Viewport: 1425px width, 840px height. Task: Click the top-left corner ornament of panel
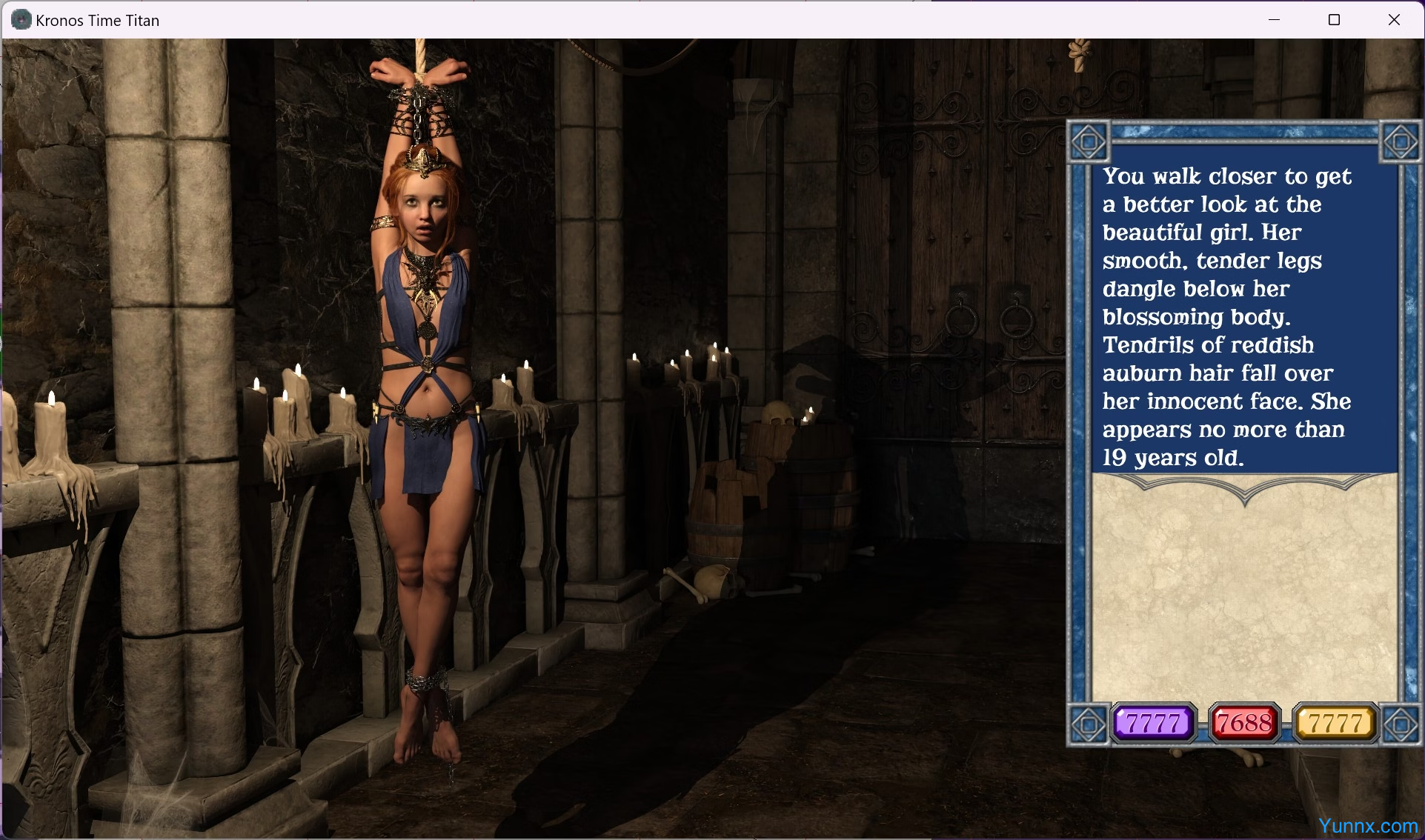[1089, 141]
